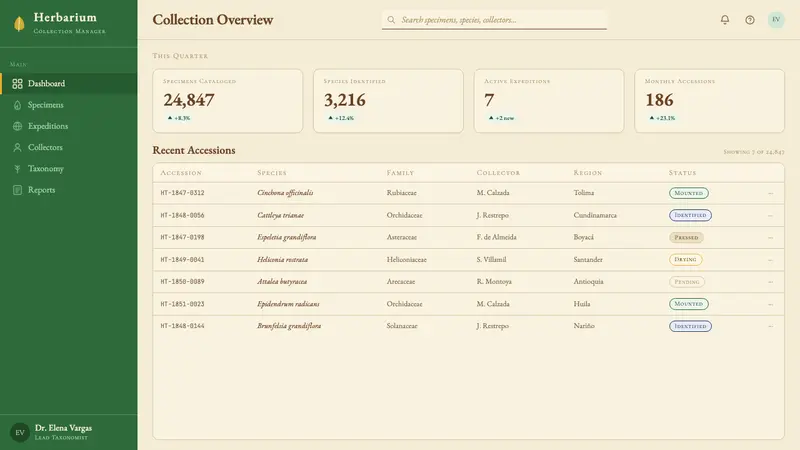
Task: Select accession HT-1847-0198
Action: pos(182,238)
